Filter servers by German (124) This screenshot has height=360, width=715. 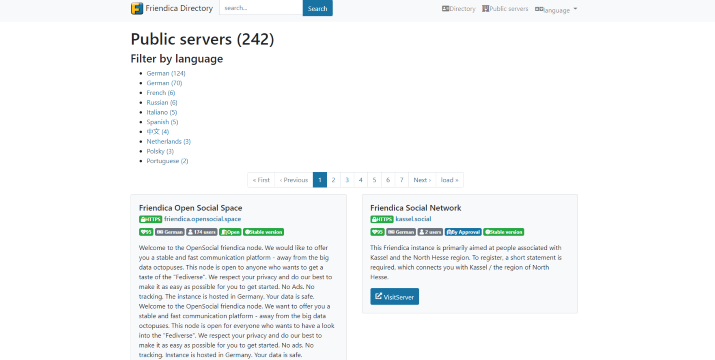166,73
